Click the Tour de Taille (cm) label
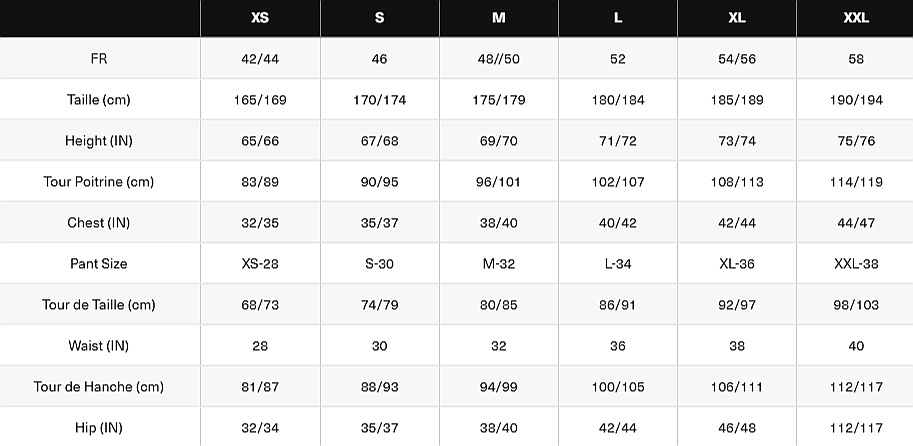This screenshot has height=446, width=913. pos(99,305)
